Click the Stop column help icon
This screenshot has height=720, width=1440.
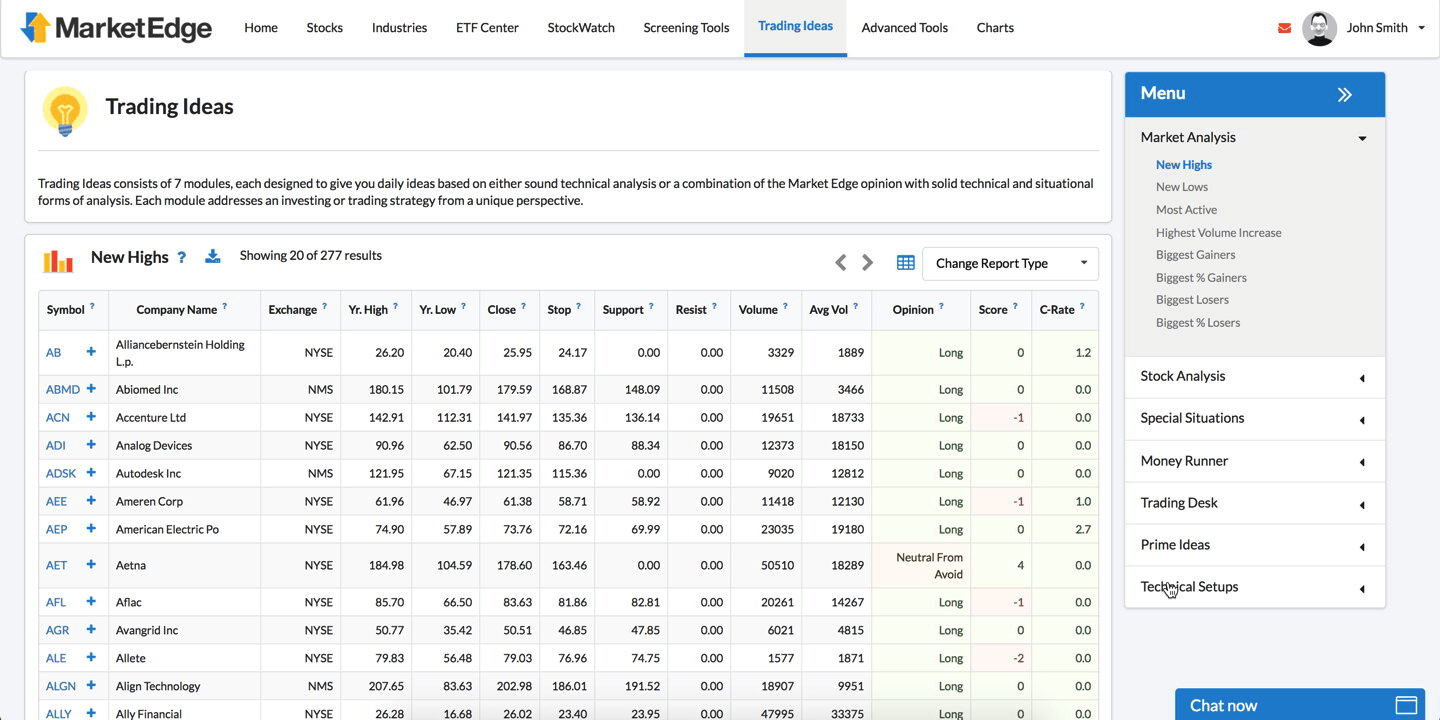coord(578,306)
